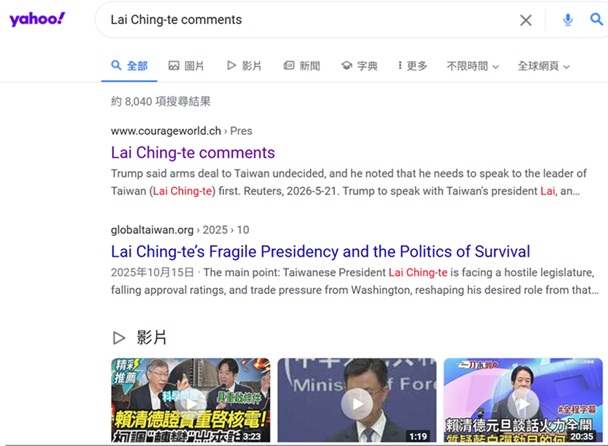This screenshot has height=446, width=608.
Task: Click the Yahoo logo
Action: [37, 19]
